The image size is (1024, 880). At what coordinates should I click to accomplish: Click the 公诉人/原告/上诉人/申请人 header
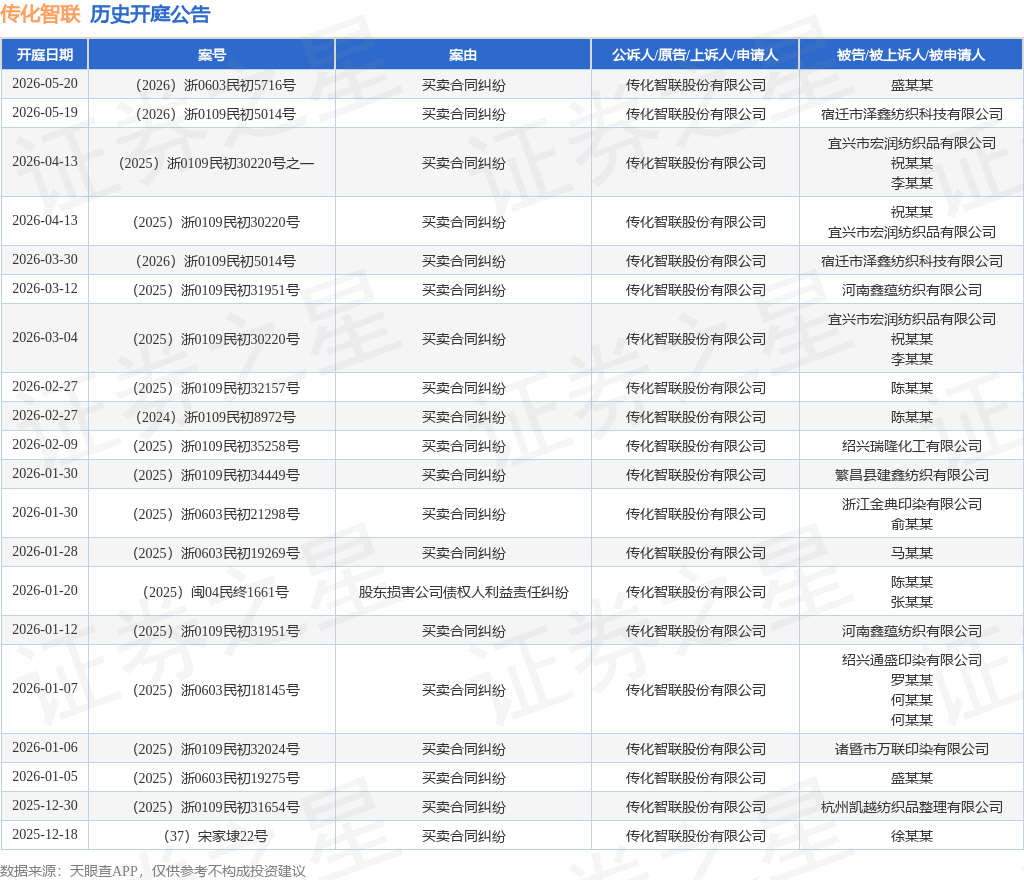[x=695, y=55]
